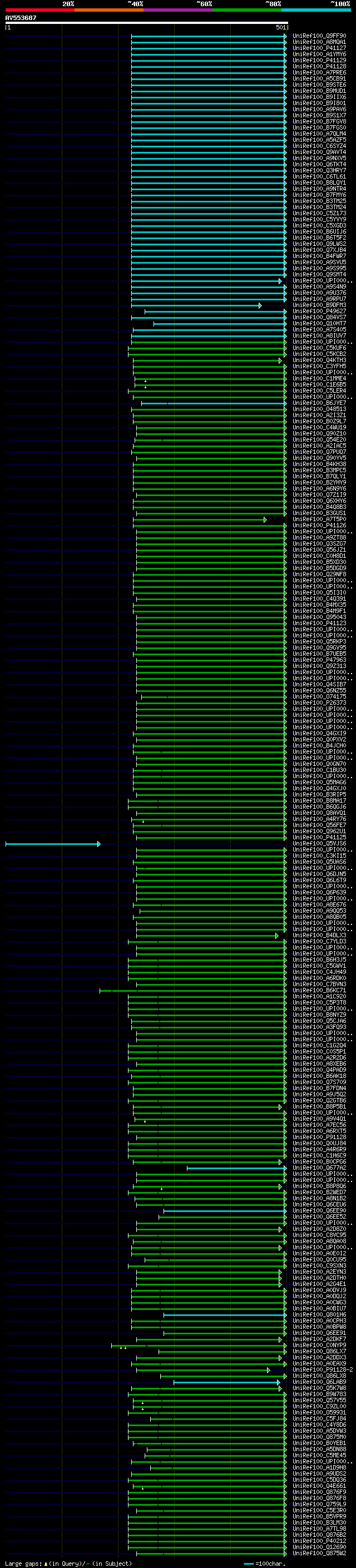This screenshot has width=356, height=1568.
Task: Click the UniRef100_A8MQA1 hit label
Action: tap(319, 42)
